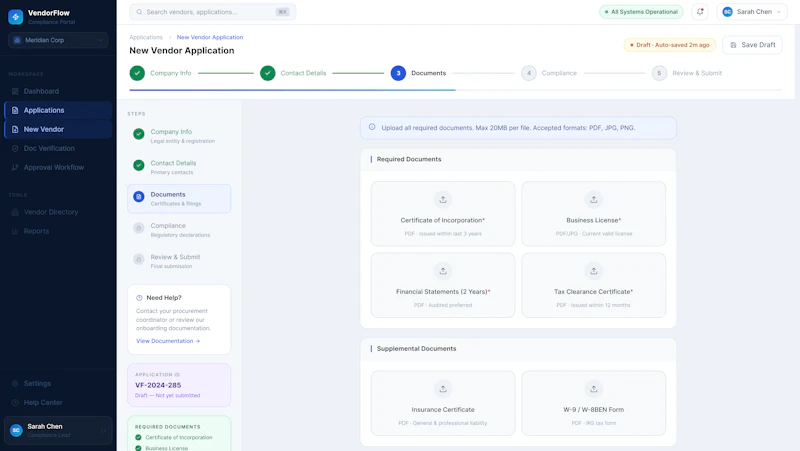Select the Compliance step in the Steps panel
Screen dimensions: 800x451
179,230
